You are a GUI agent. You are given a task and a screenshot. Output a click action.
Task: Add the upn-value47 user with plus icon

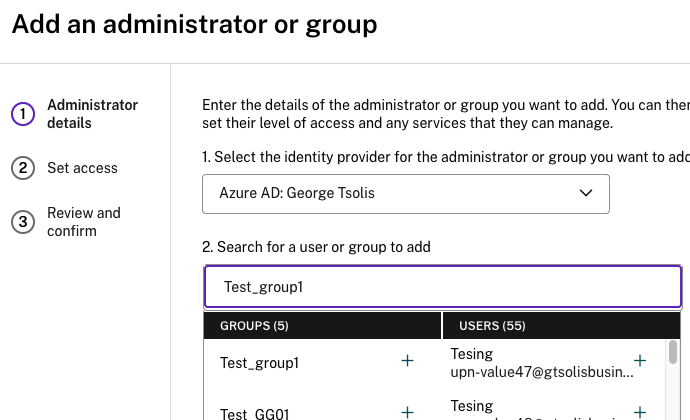pyautogui.click(x=641, y=361)
